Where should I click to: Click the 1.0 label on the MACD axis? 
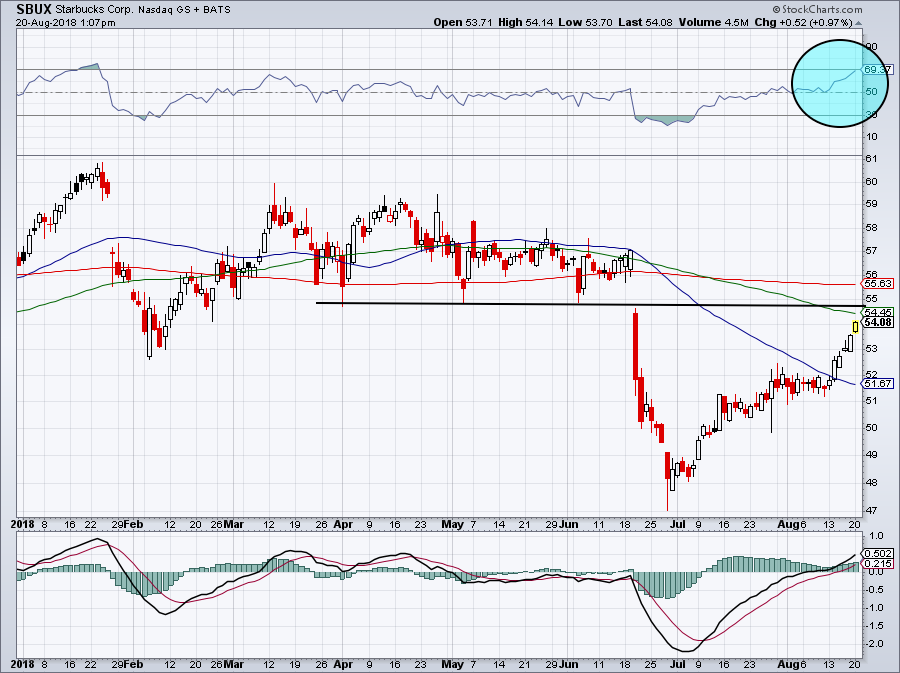click(x=877, y=535)
